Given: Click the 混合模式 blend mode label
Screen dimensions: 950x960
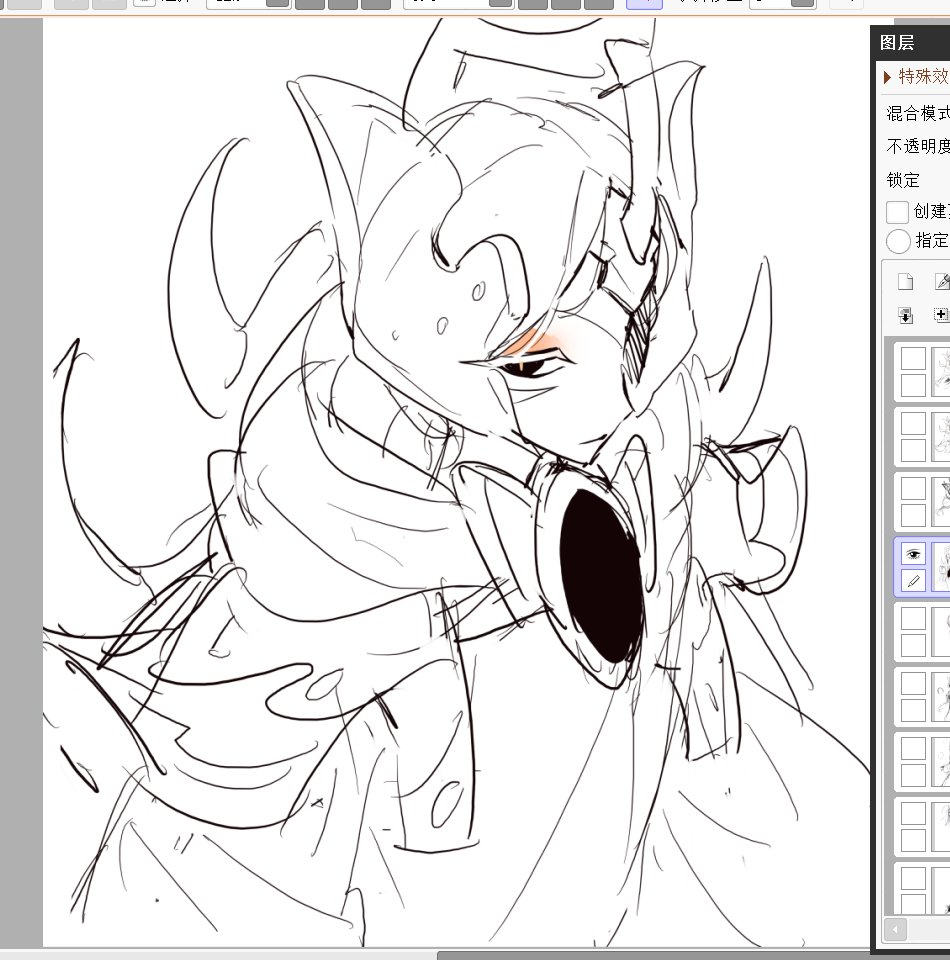Looking at the screenshot, I should coord(918,113).
